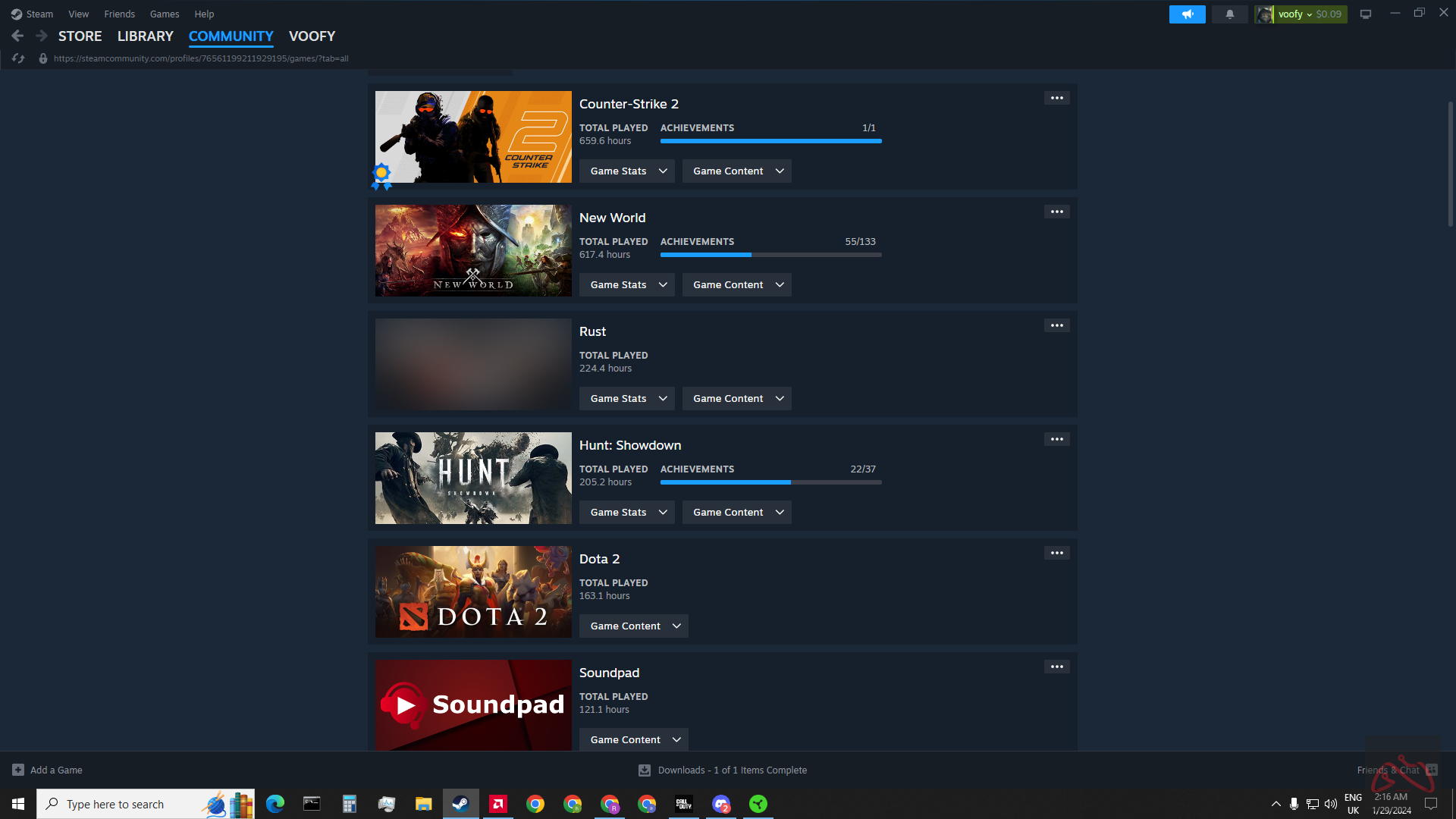
Task: Expand Game Stats for Hunt: Showdown
Action: 627,513
